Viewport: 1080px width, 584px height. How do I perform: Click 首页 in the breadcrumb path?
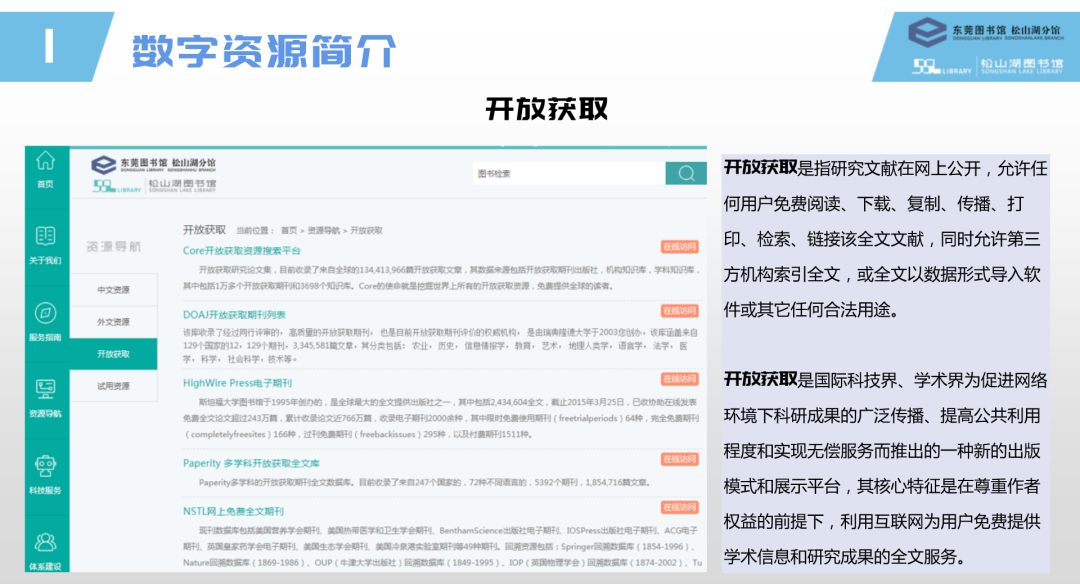pos(289,230)
